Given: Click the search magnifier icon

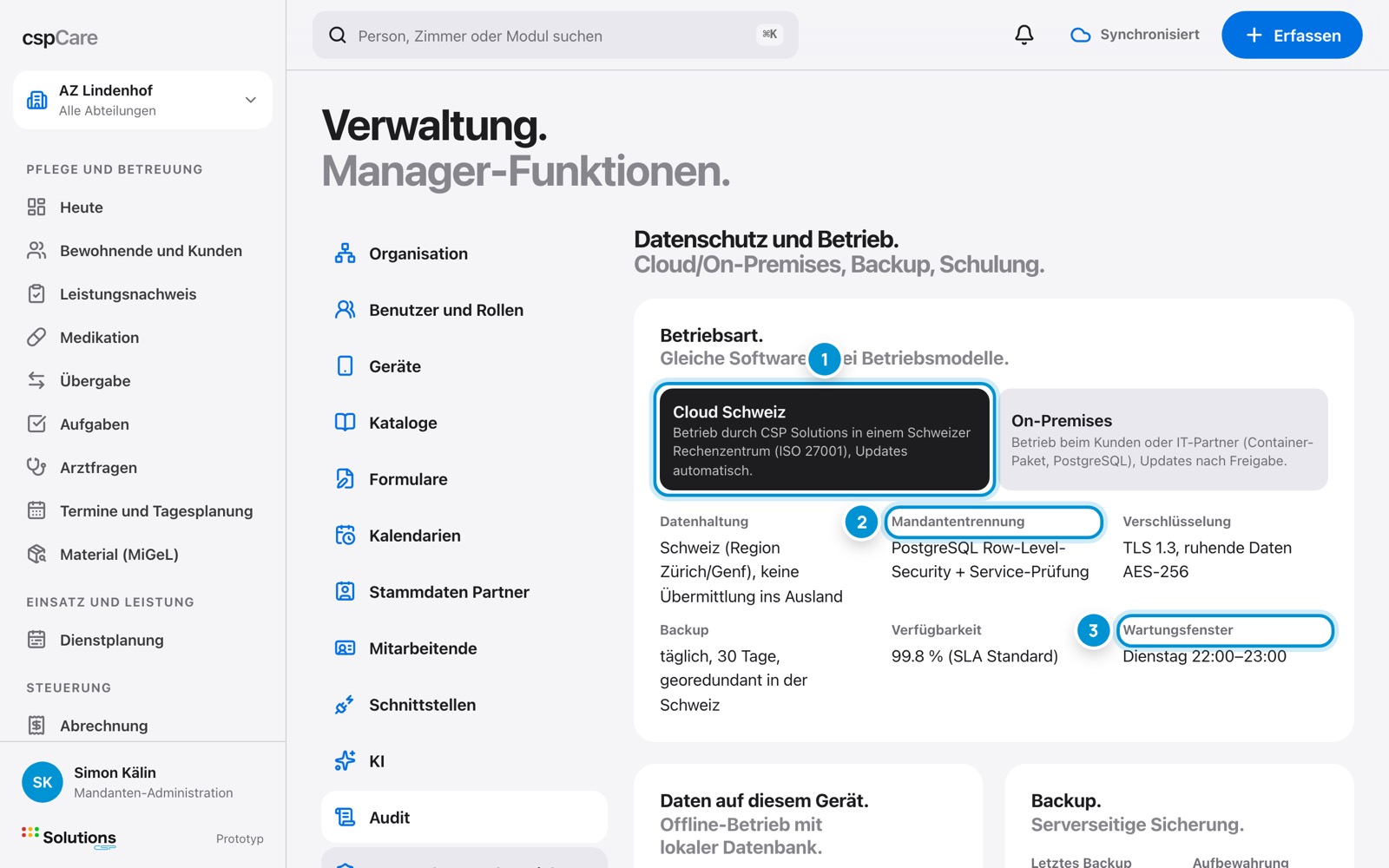Looking at the screenshot, I should [338, 36].
